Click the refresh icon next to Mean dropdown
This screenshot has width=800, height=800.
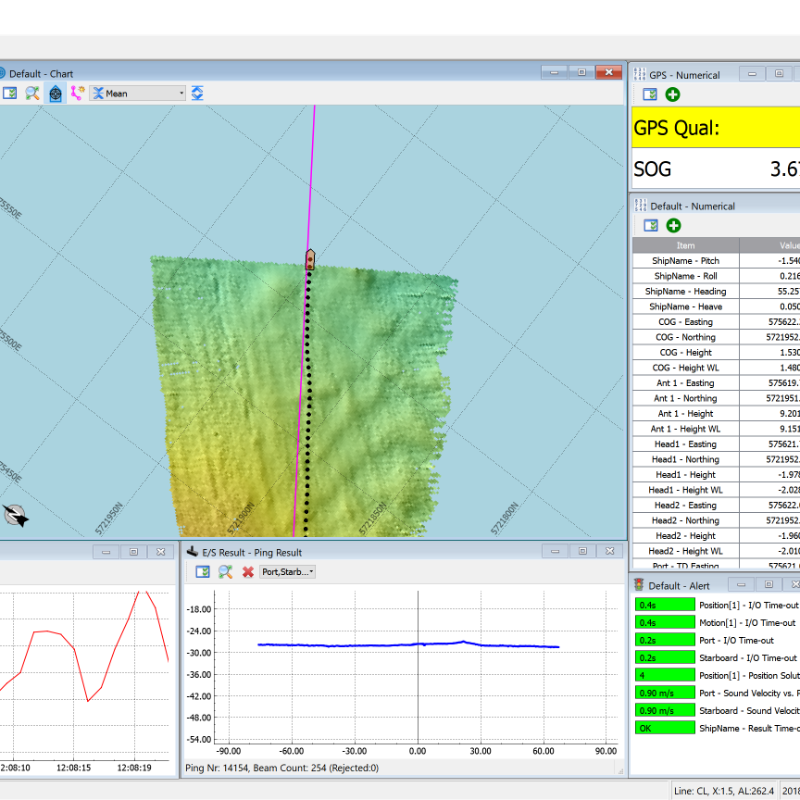(x=197, y=92)
